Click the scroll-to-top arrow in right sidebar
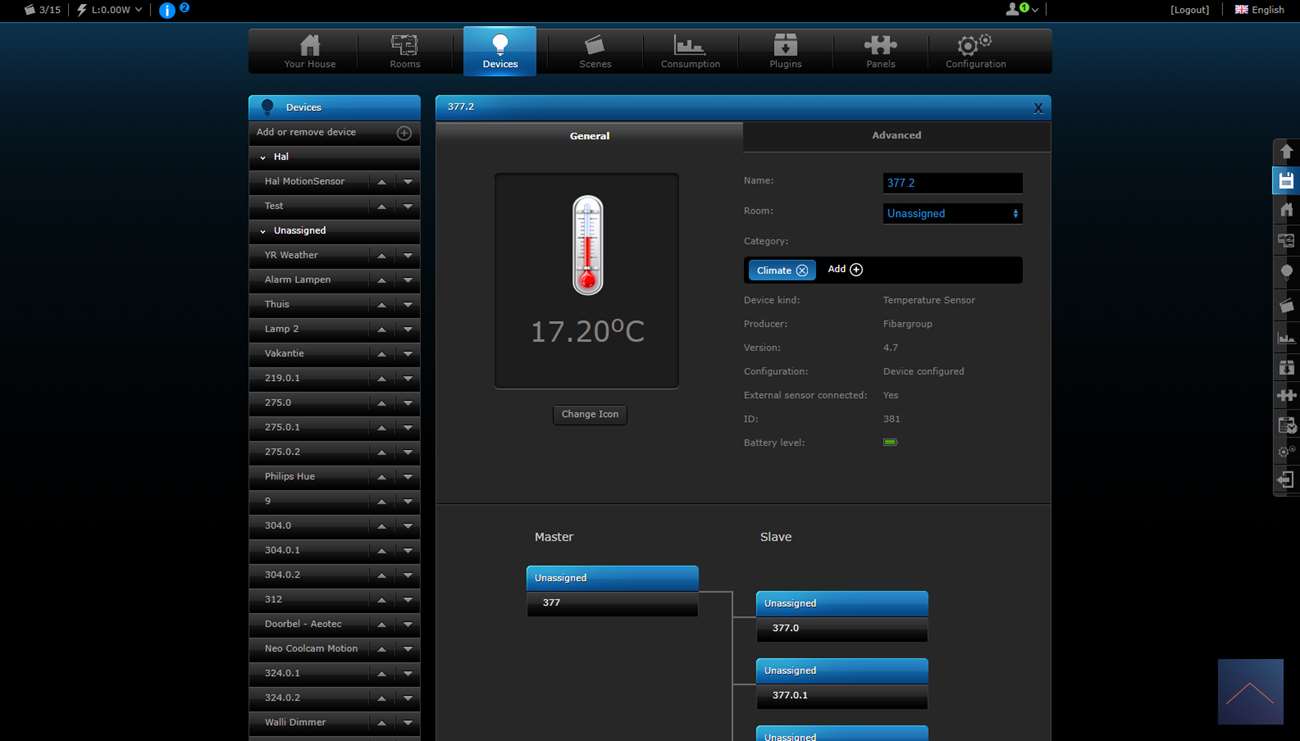The width and height of the screenshot is (1300, 741). click(x=1286, y=152)
